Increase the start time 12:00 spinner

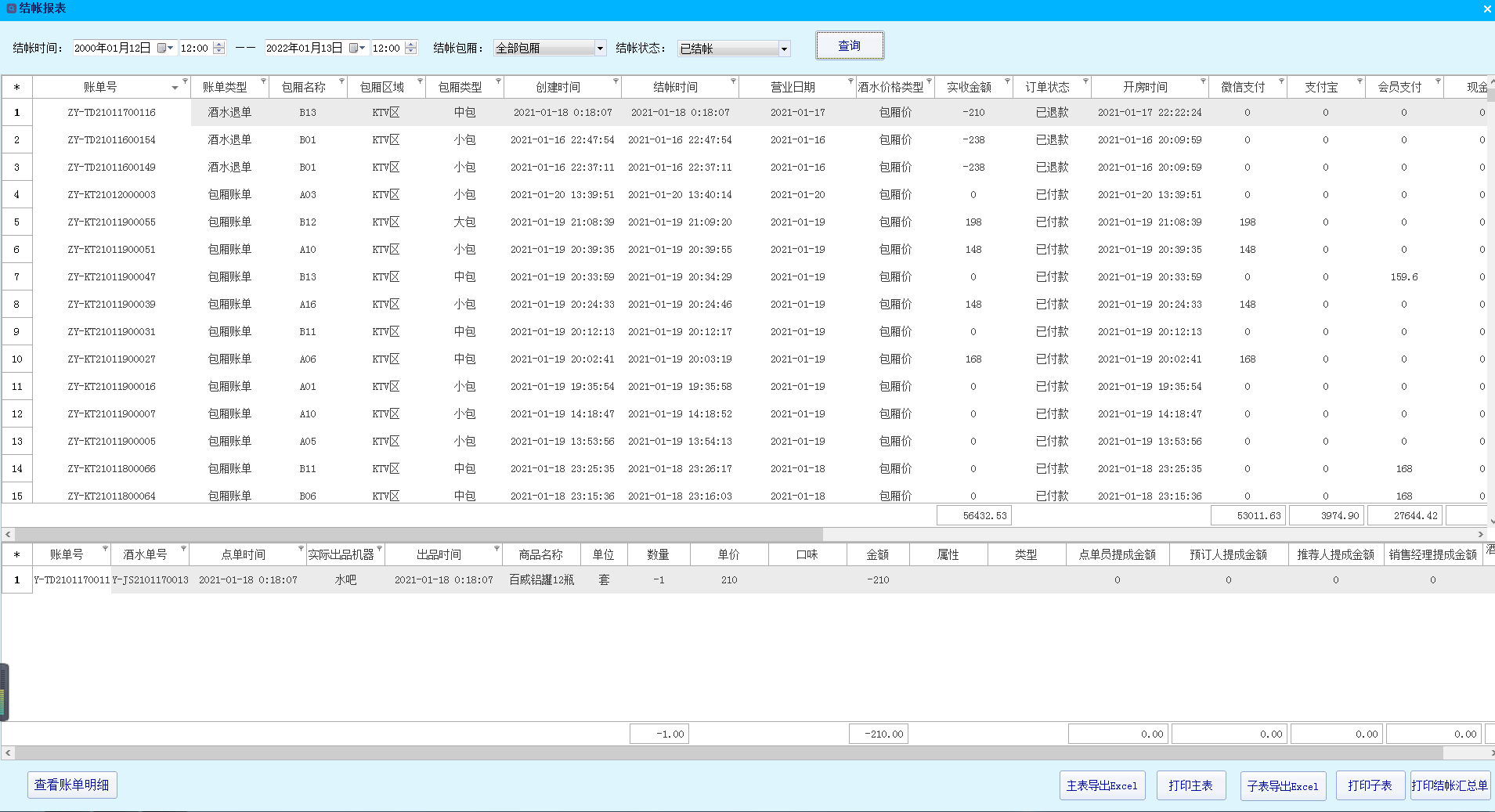point(219,44)
